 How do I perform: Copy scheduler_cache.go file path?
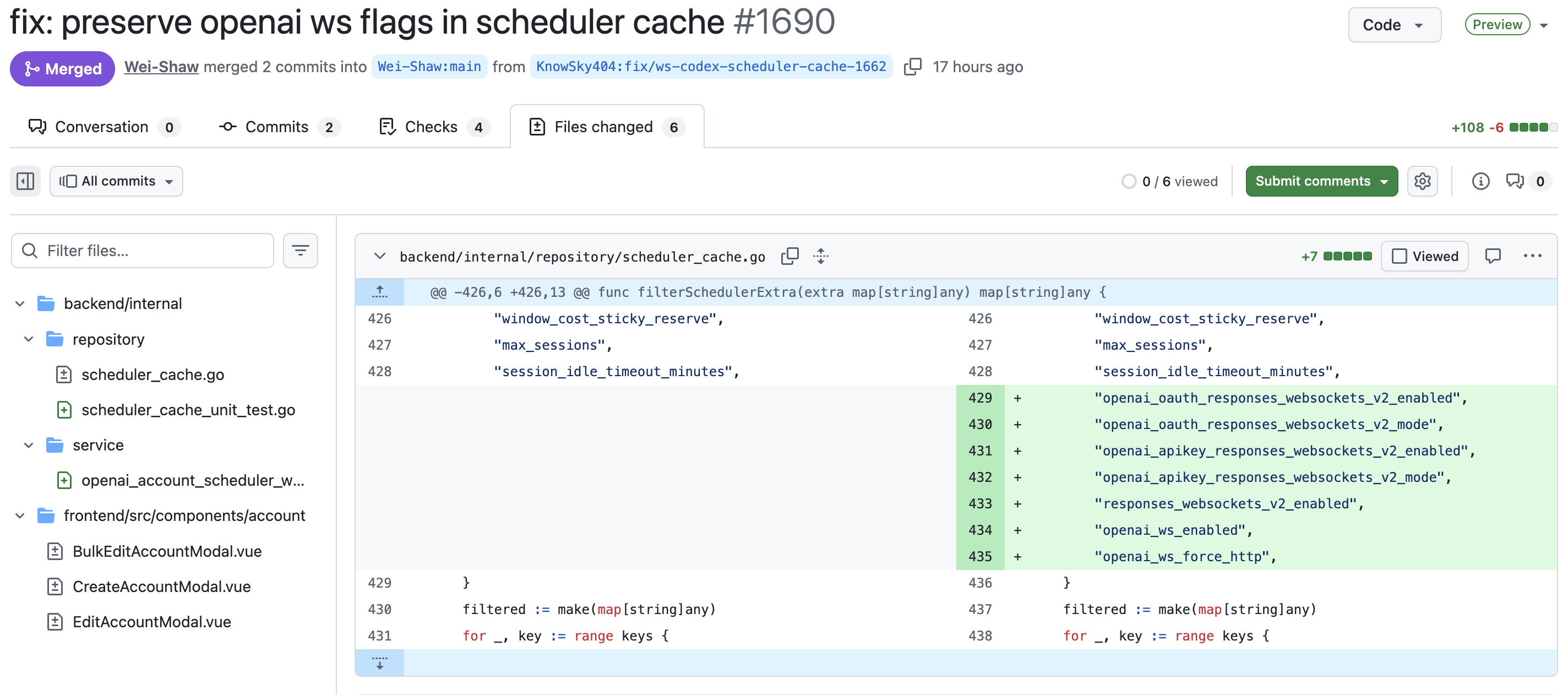click(x=790, y=257)
